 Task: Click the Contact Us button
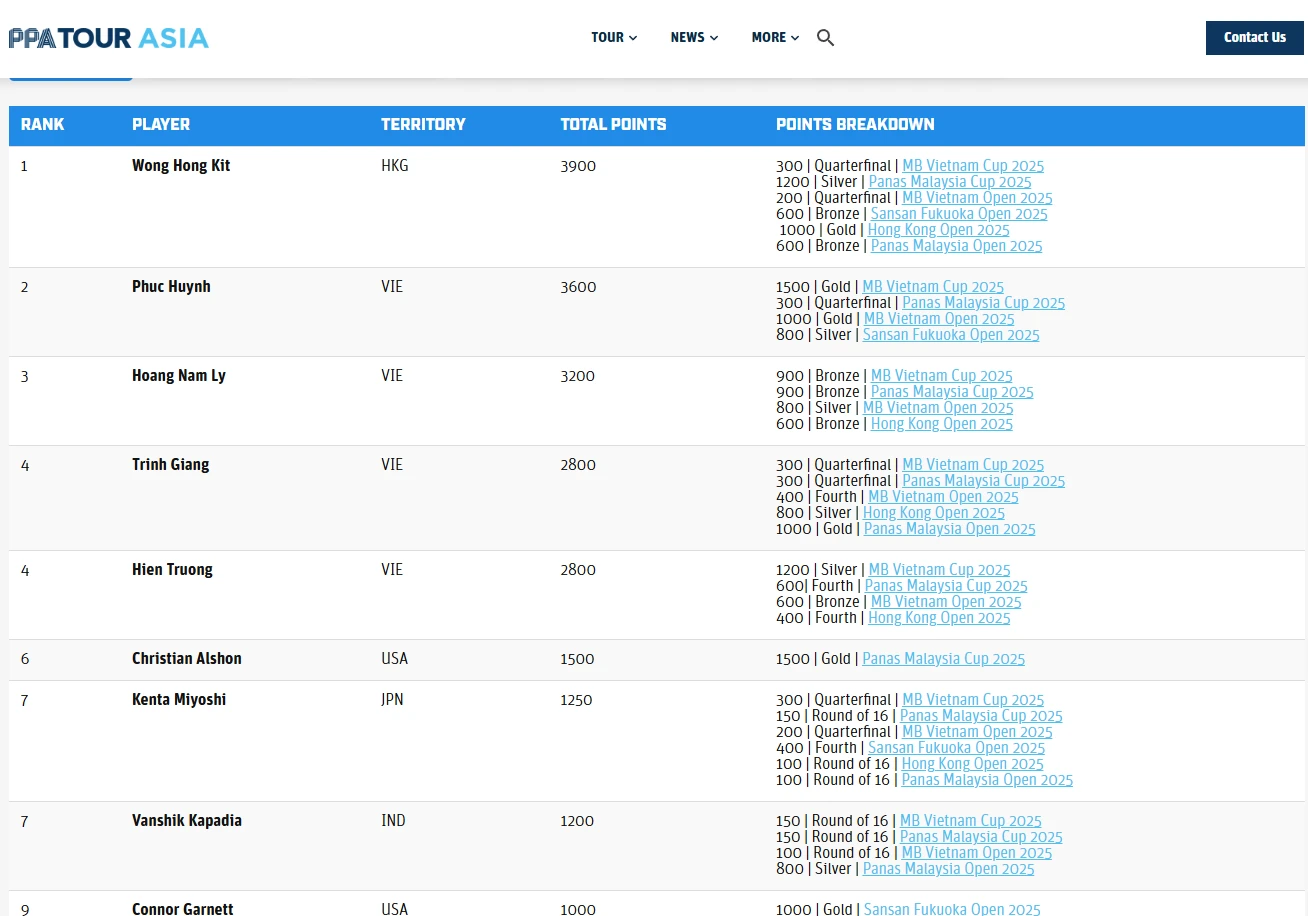pos(1254,38)
